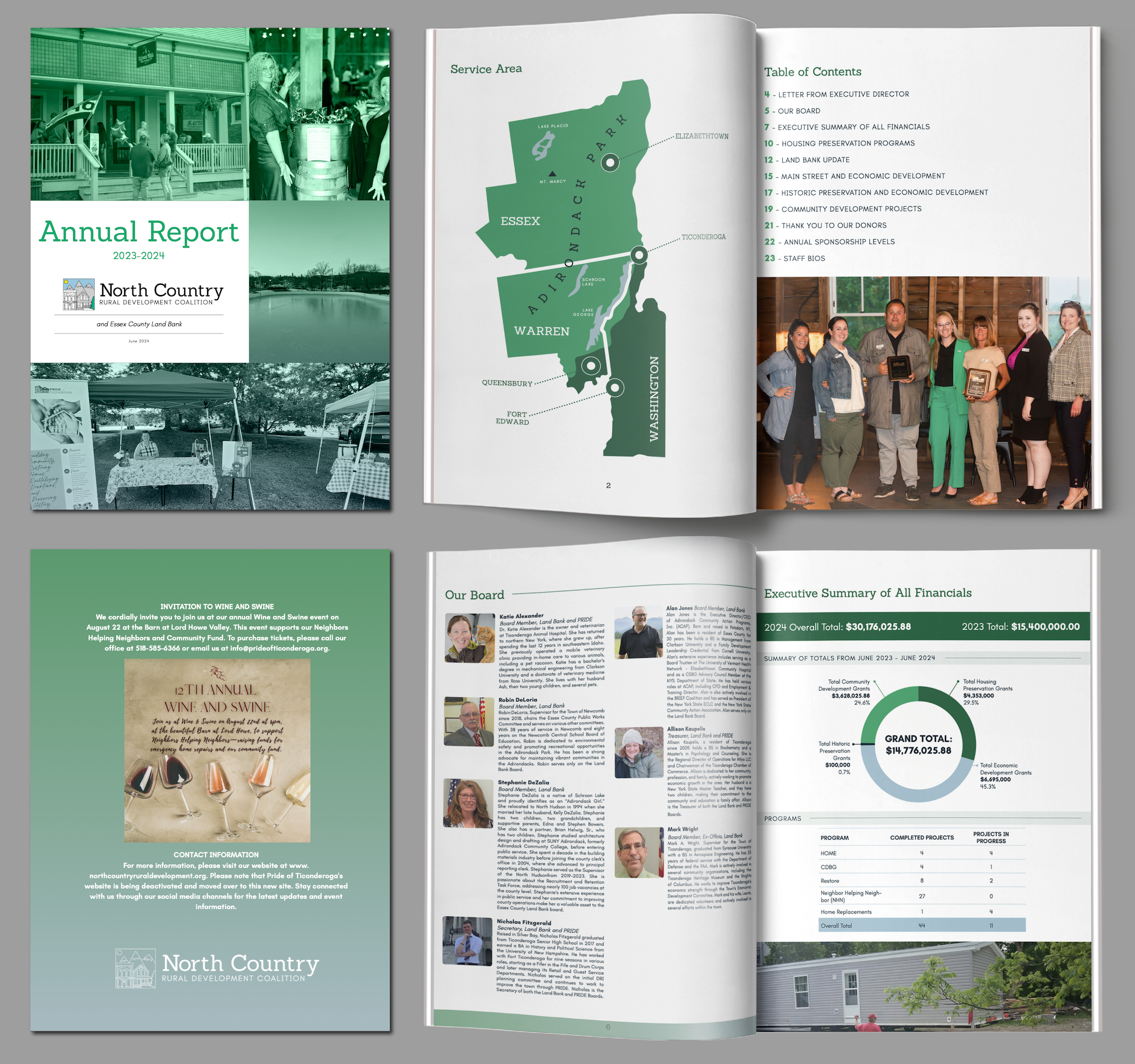
Task: Click the group award photo under the contents
Action: 924,394
